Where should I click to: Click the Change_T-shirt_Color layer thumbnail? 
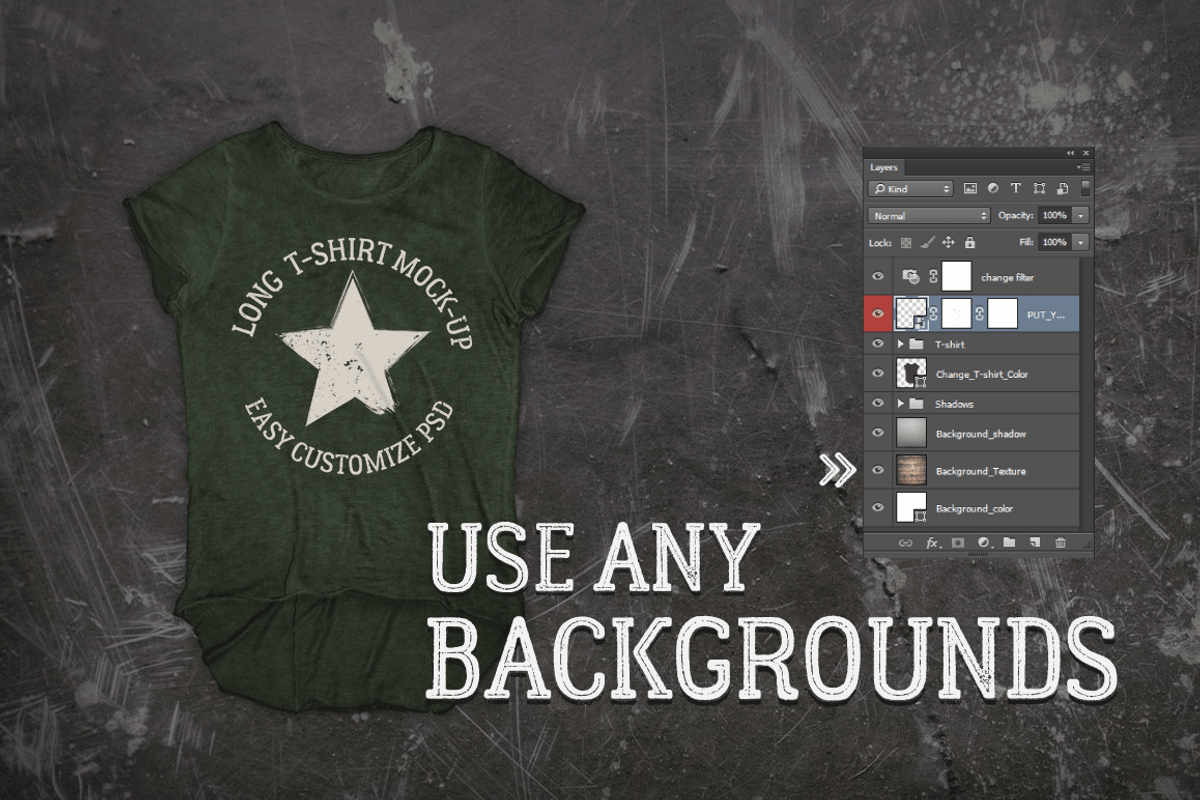coord(911,373)
